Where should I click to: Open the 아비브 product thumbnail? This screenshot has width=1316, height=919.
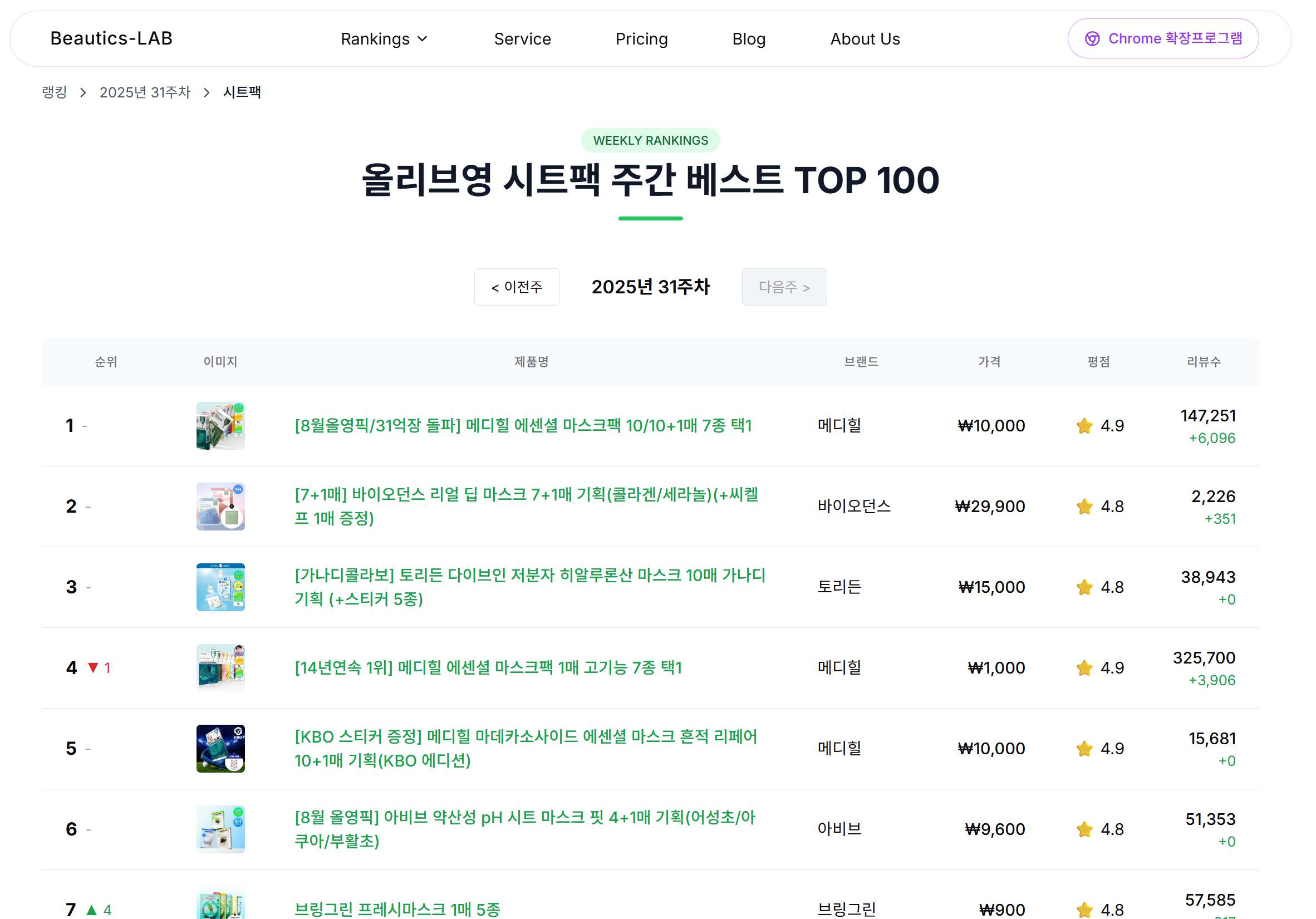220,829
